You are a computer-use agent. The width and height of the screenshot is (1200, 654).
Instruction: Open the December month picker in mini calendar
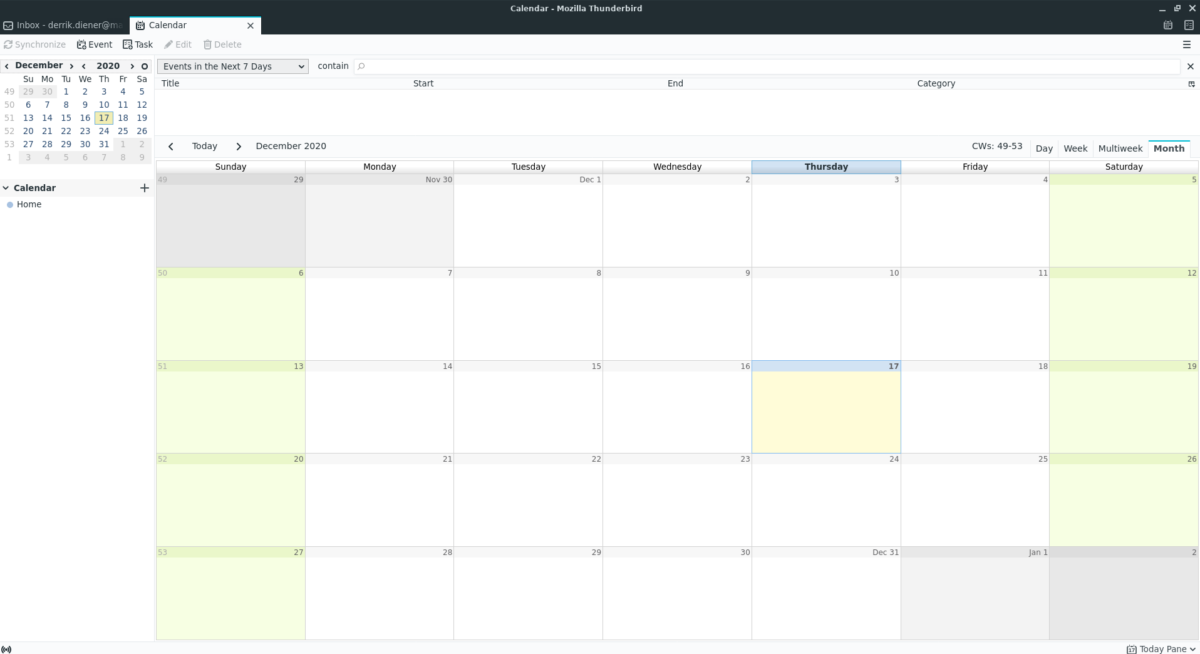39,66
